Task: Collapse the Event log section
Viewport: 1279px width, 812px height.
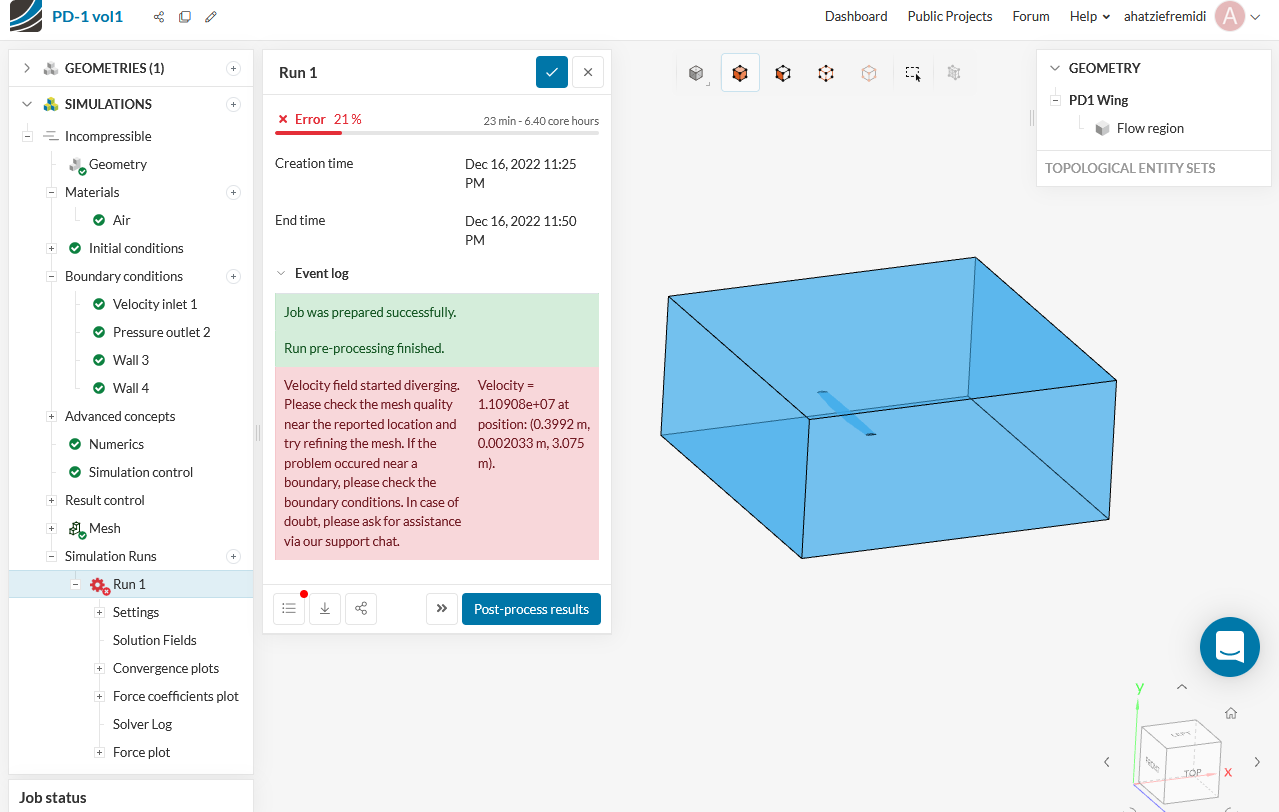Action: coord(279,273)
